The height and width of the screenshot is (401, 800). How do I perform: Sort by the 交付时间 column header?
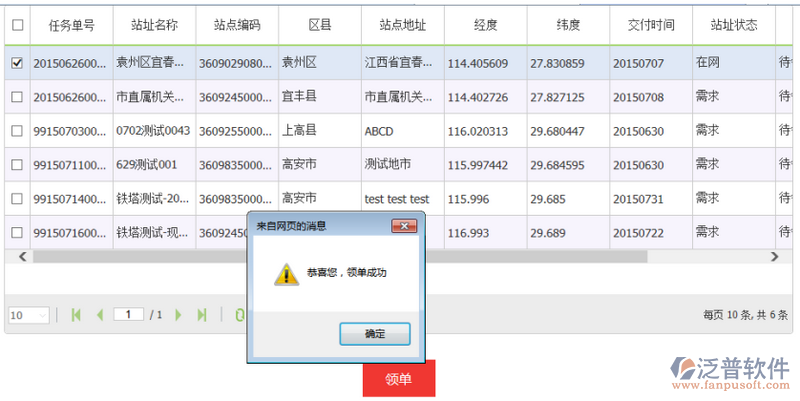650,24
